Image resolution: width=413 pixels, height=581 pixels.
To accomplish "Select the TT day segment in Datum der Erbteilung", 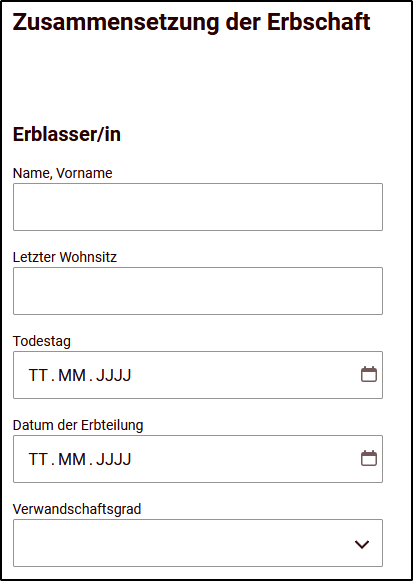I will [38, 459].
